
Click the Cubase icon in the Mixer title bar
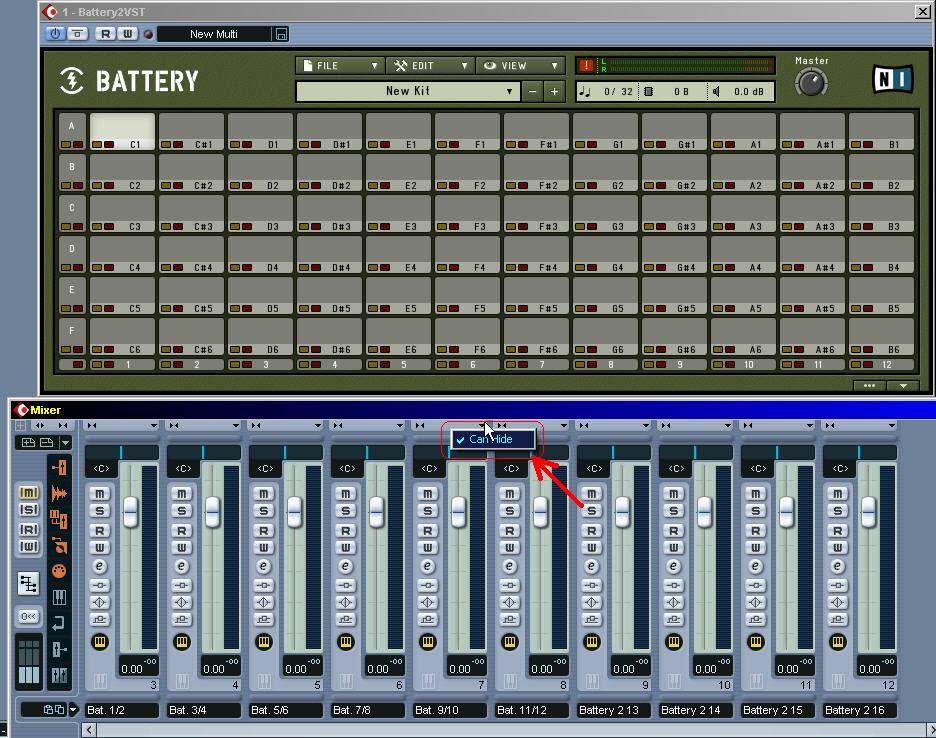pos(22,410)
